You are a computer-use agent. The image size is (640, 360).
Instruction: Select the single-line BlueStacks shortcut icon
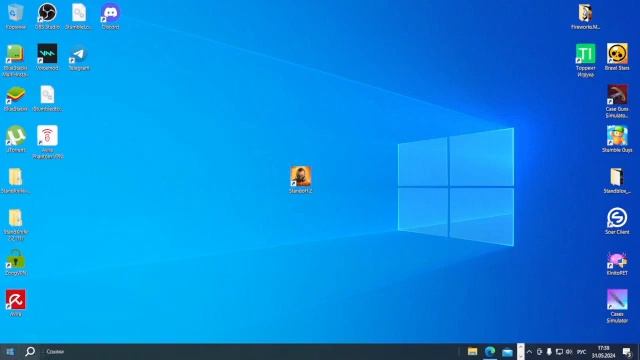pyautogui.click(x=16, y=95)
